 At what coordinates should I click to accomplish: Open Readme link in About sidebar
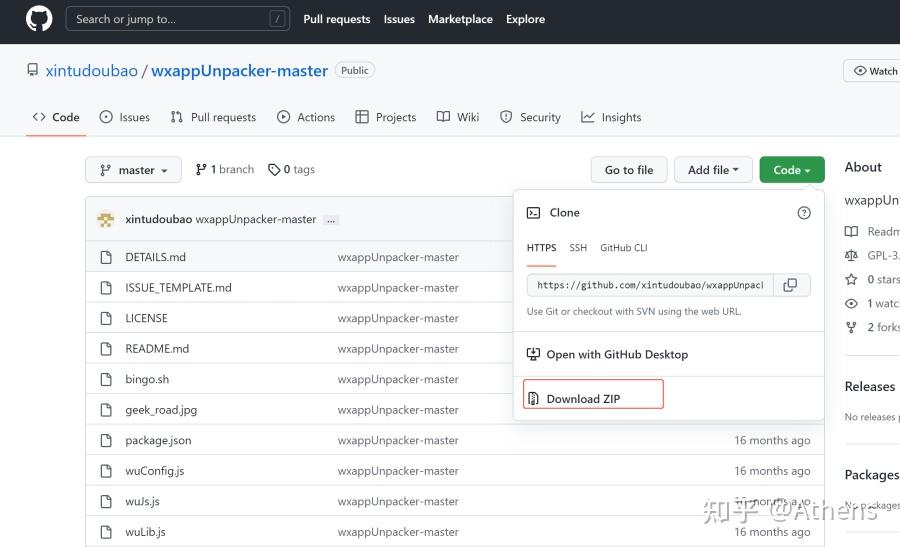[872, 231]
